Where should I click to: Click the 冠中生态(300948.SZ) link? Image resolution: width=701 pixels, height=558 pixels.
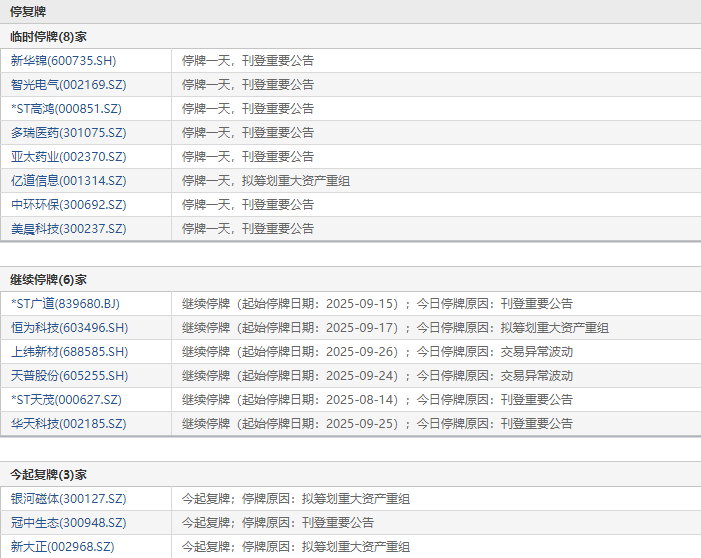[x=68, y=523]
